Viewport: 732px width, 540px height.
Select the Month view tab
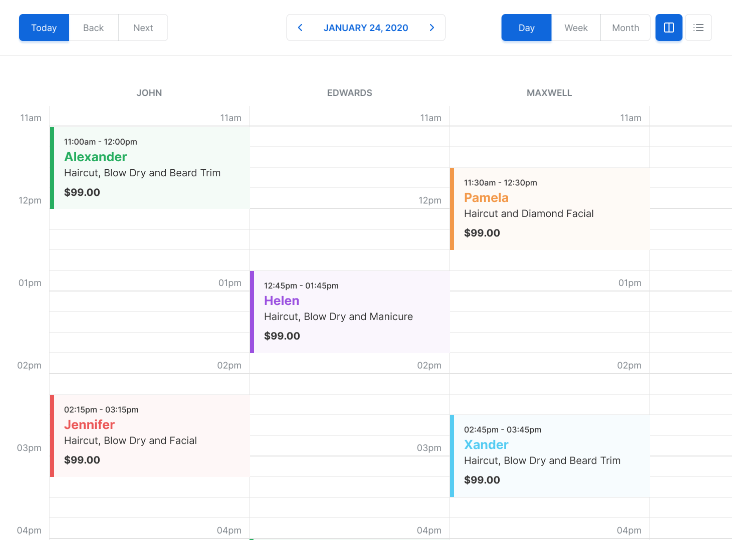625,28
